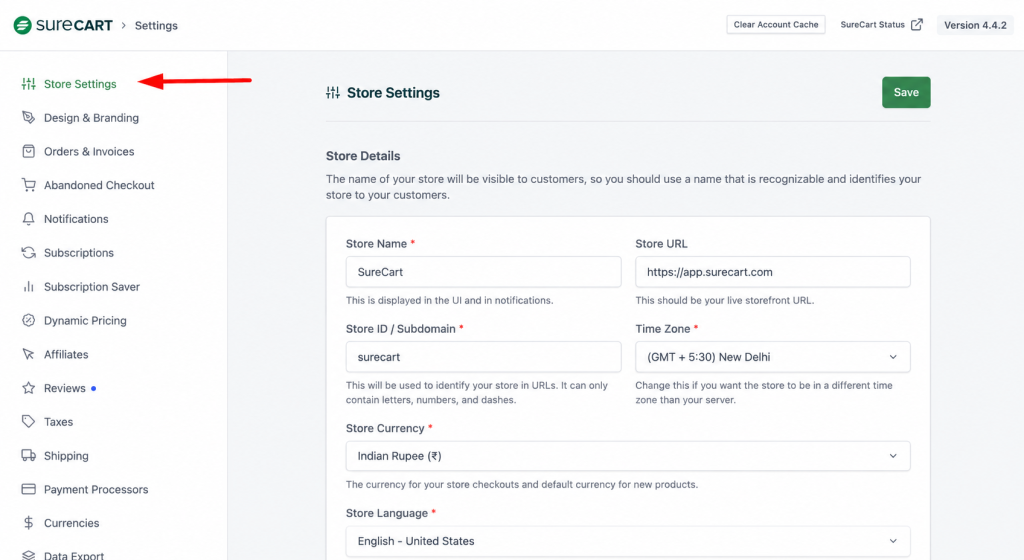
Task: Click the Dynamic Pricing percent icon
Action: [28, 320]
